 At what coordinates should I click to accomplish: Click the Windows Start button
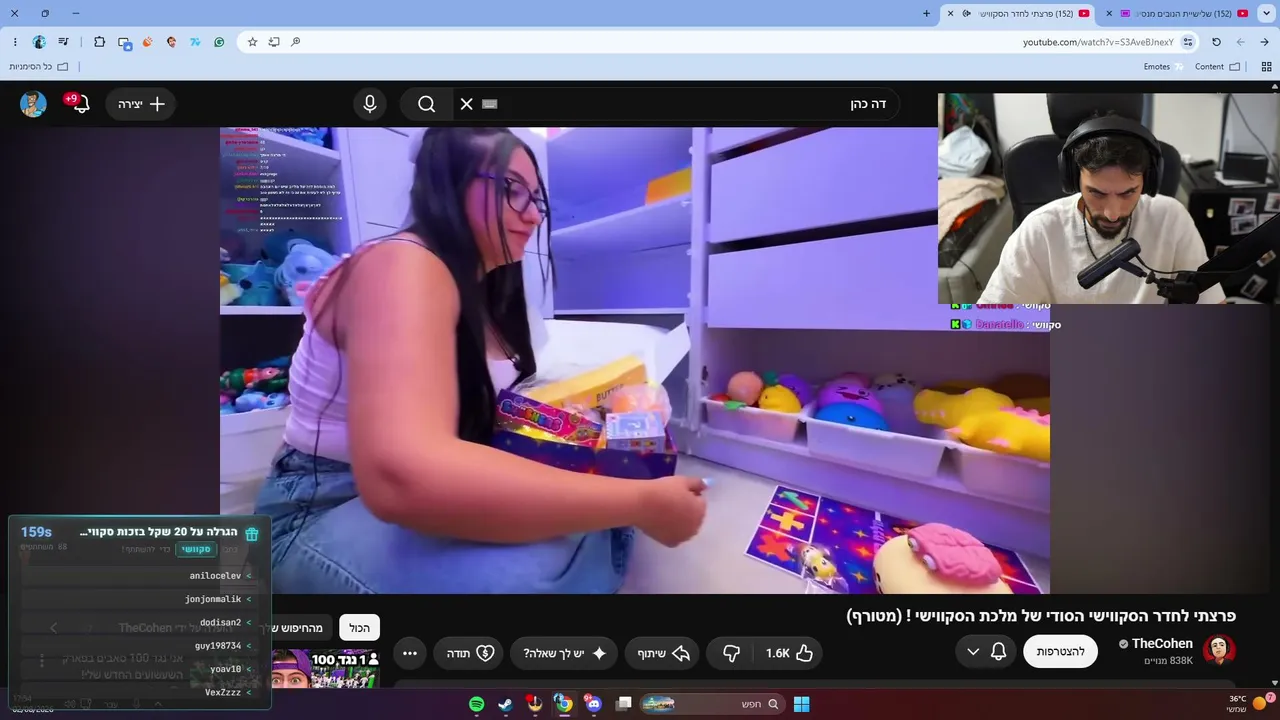[x=801, y=704]
